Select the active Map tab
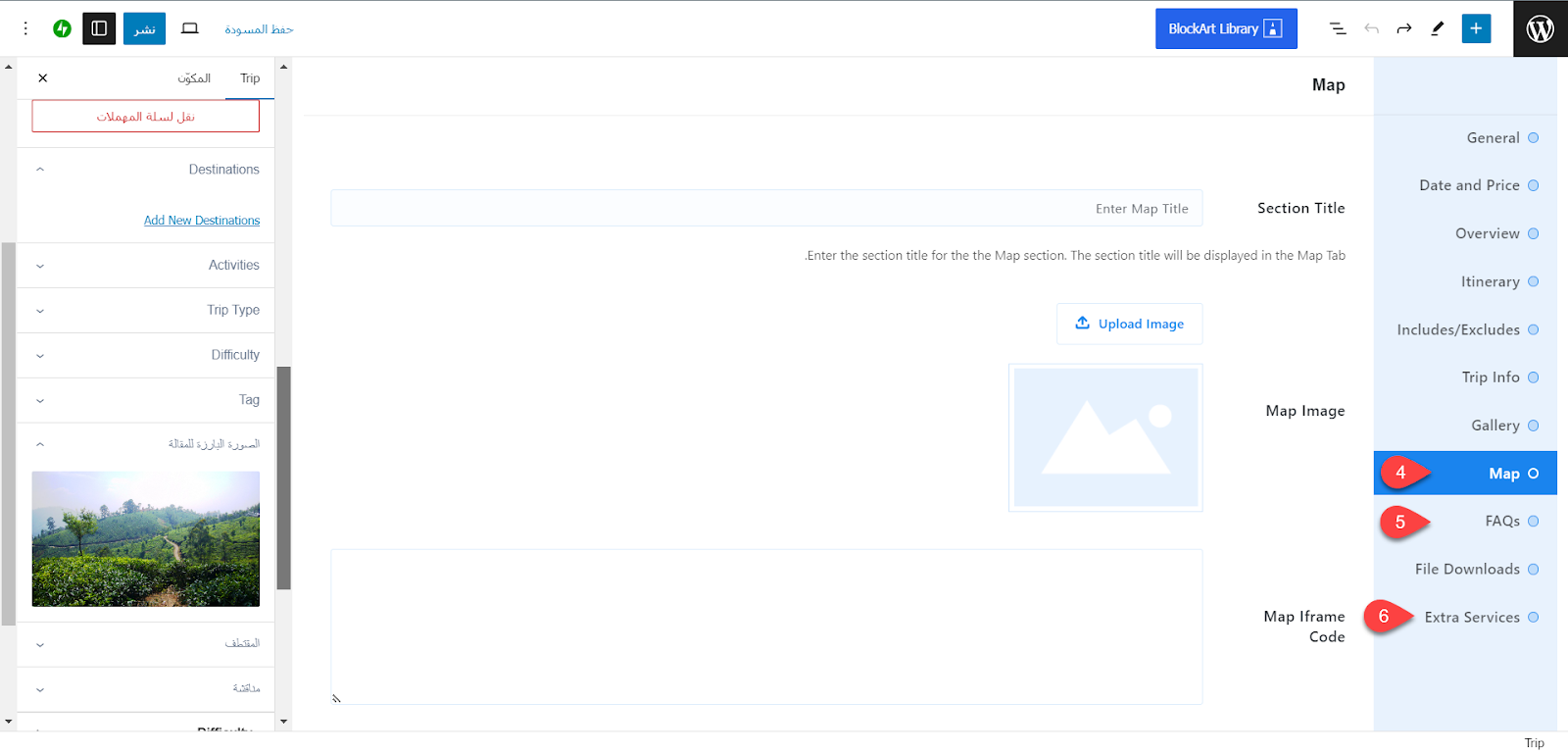The width and height of the screenshot is (1568, 753). [x=1465, y=474]
